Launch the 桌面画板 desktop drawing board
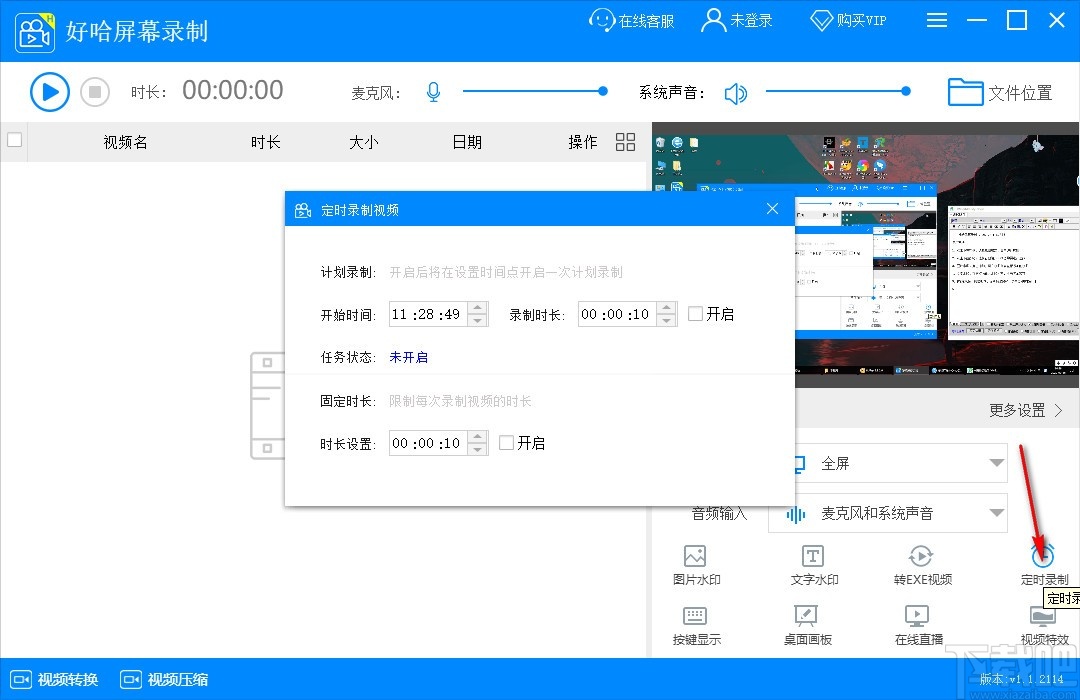 click(x=807, y=627)
